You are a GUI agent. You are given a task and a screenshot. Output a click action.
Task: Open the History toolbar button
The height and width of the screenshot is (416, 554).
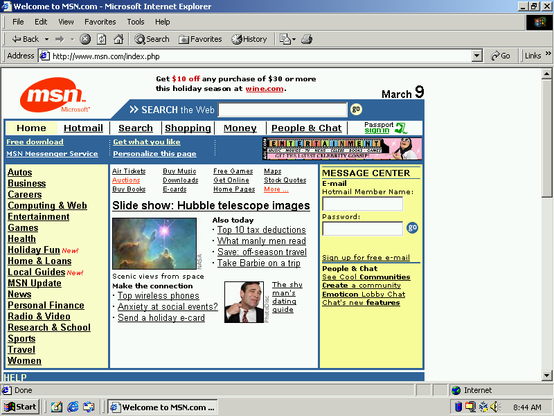249,39
